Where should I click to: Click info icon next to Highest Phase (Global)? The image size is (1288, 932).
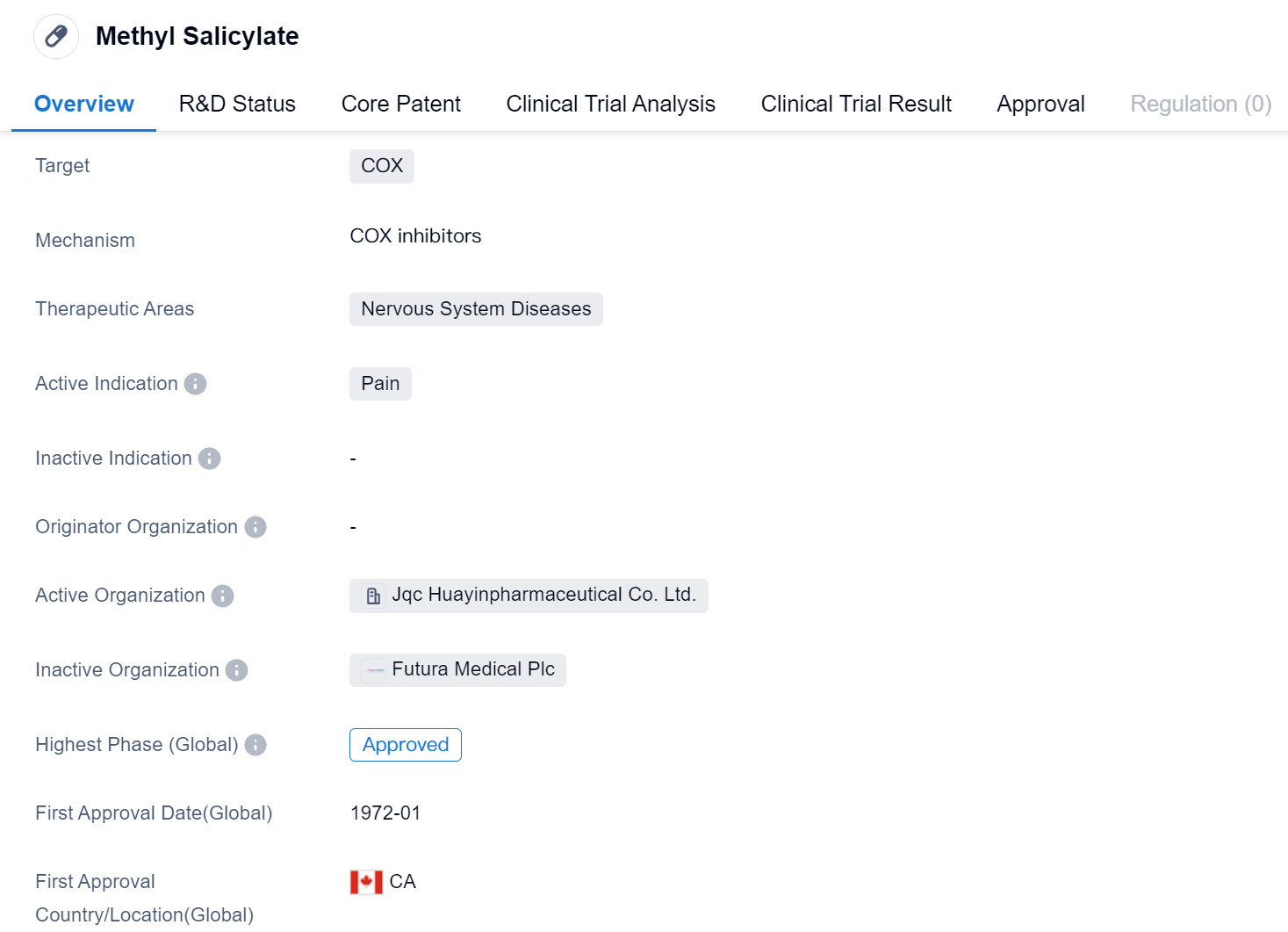click(x=255, y=745)
